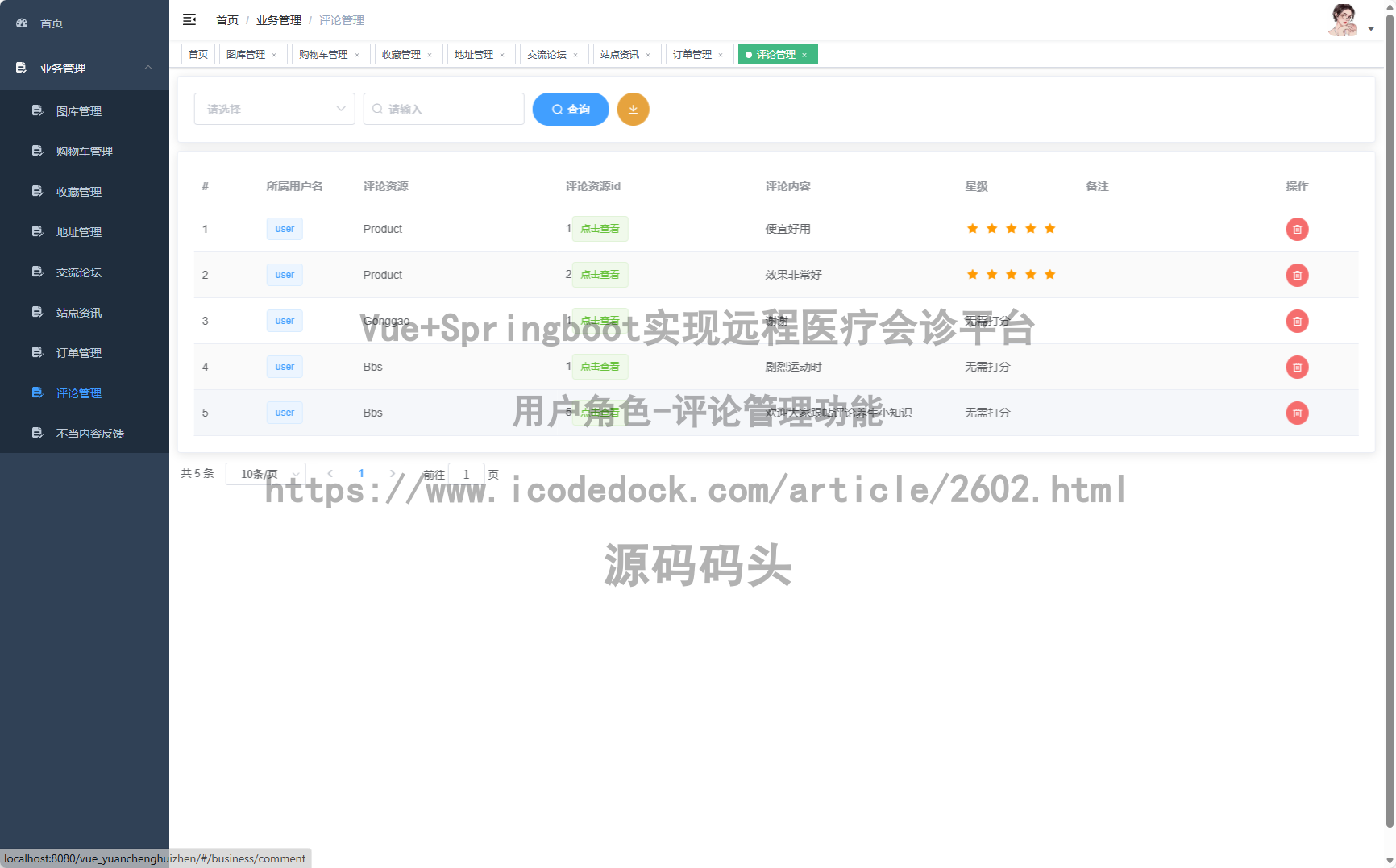Select 首页 dashboard icon in sidebar
The width and height of the screenshot is (1396, 868).
coord(21,23)
